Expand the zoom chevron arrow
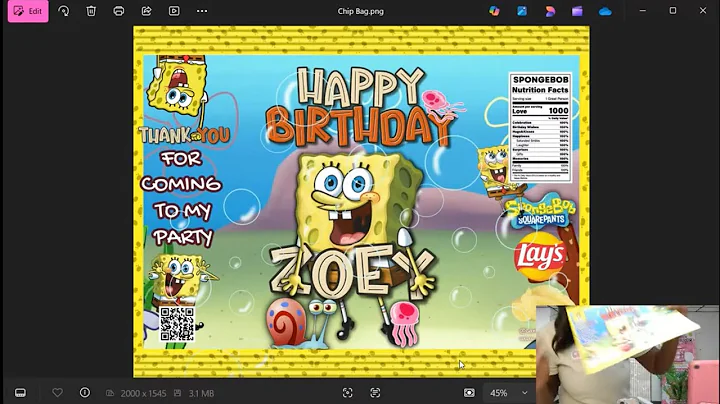The width and height of the screenshot is (720, 404). point(524,393)
